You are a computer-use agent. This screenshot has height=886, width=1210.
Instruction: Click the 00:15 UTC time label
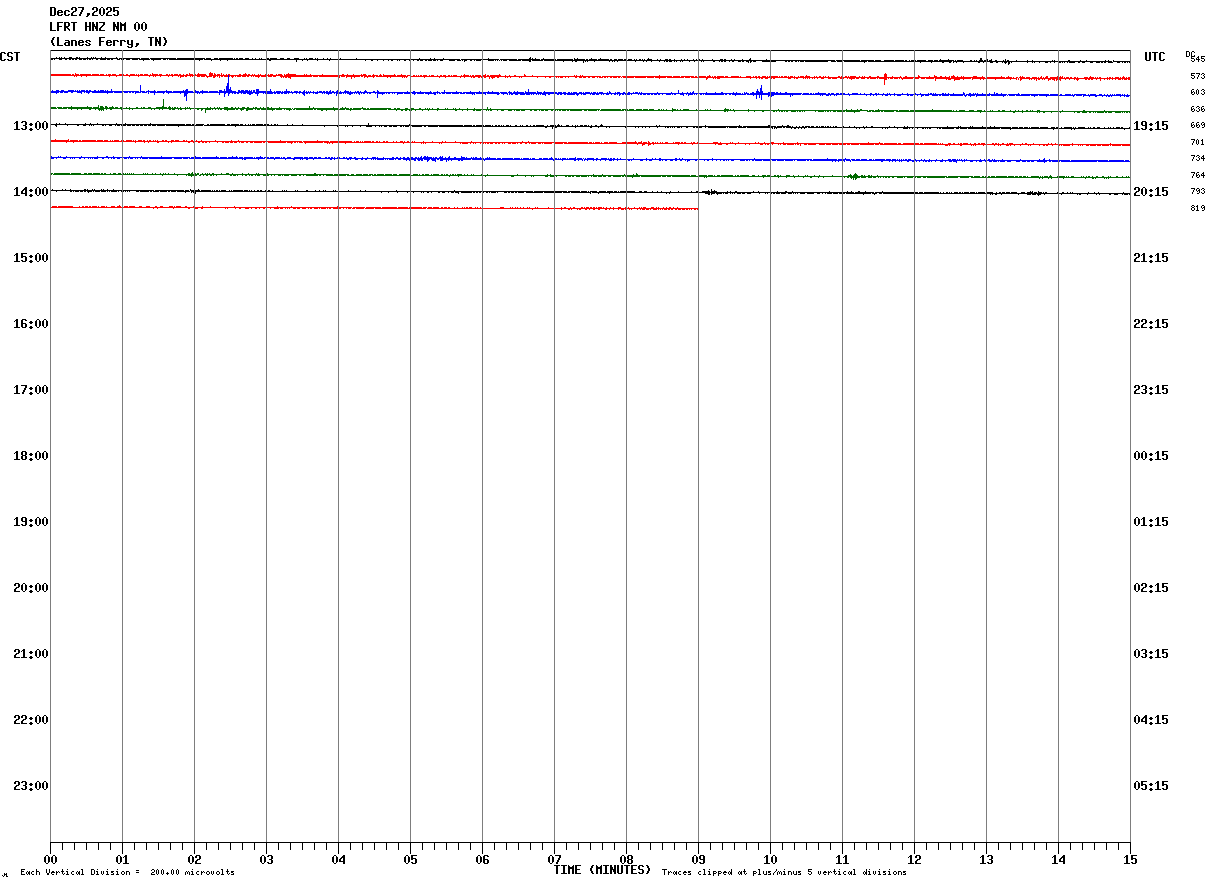pos(1151,456)
